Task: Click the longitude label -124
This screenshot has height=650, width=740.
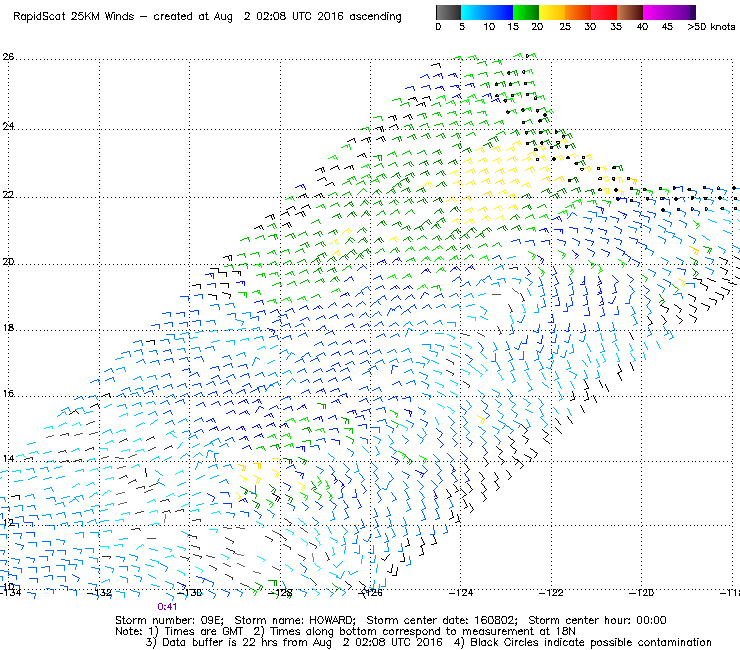Action: point(461,593)
